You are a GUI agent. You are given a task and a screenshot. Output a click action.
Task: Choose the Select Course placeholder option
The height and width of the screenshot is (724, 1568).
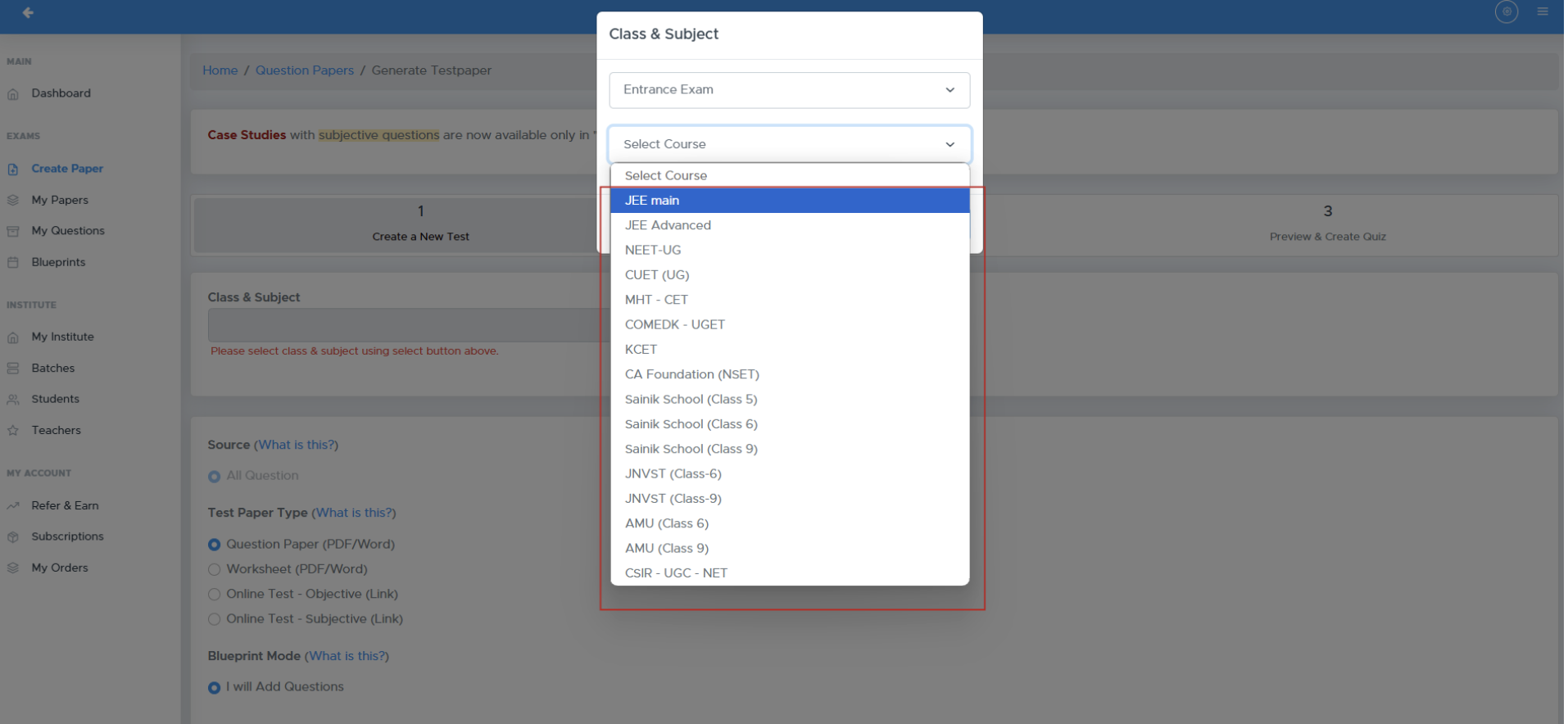click(789, 175)
